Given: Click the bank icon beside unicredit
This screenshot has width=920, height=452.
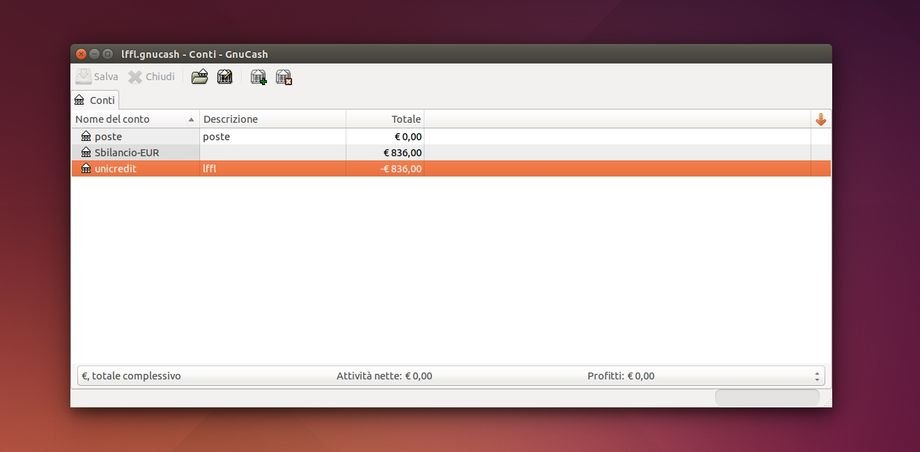Looking at the screenshot, I should (86, 168).
